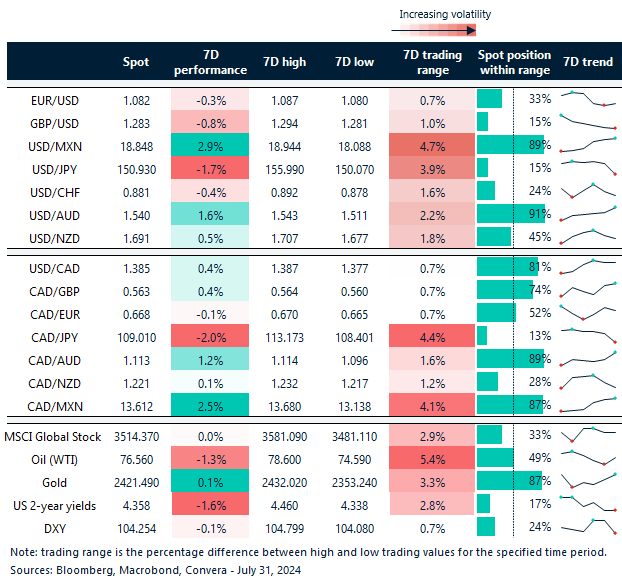
Task: Click the USD/AUD 91% range position bar
Action: (509, 213)
